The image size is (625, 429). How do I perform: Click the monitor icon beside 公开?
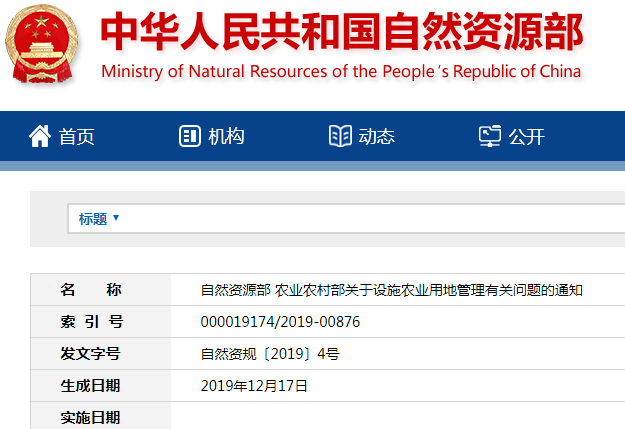490,136
